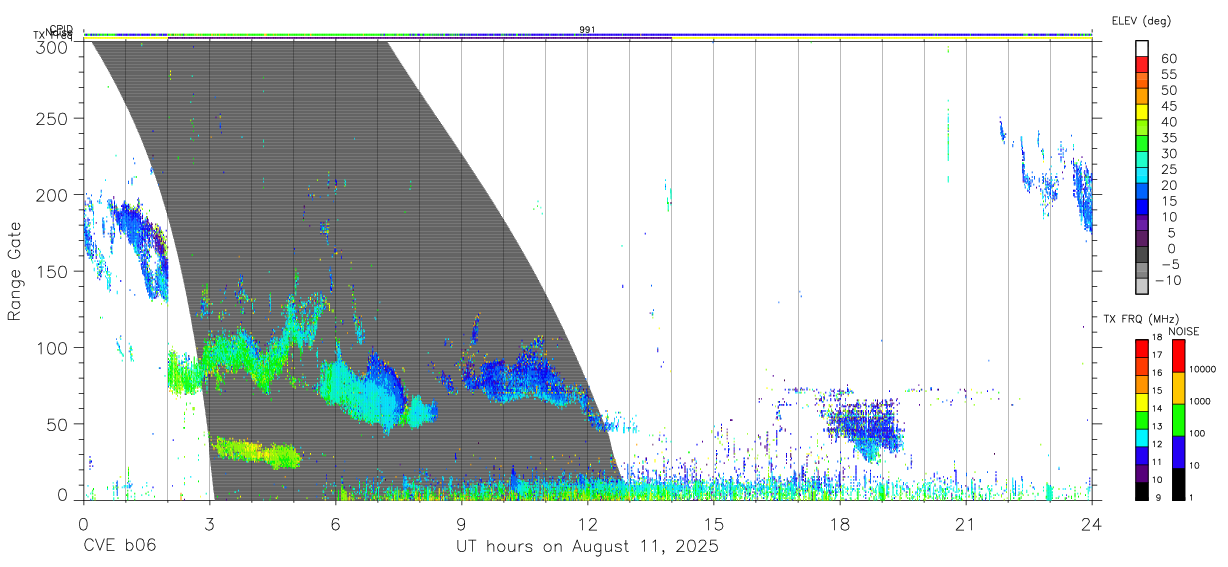Image resolution: width=1228 pixels, height=567 pixels.
Task: Click the ELEV color bar label '-5'
Action: click(x=1168, y=264)
